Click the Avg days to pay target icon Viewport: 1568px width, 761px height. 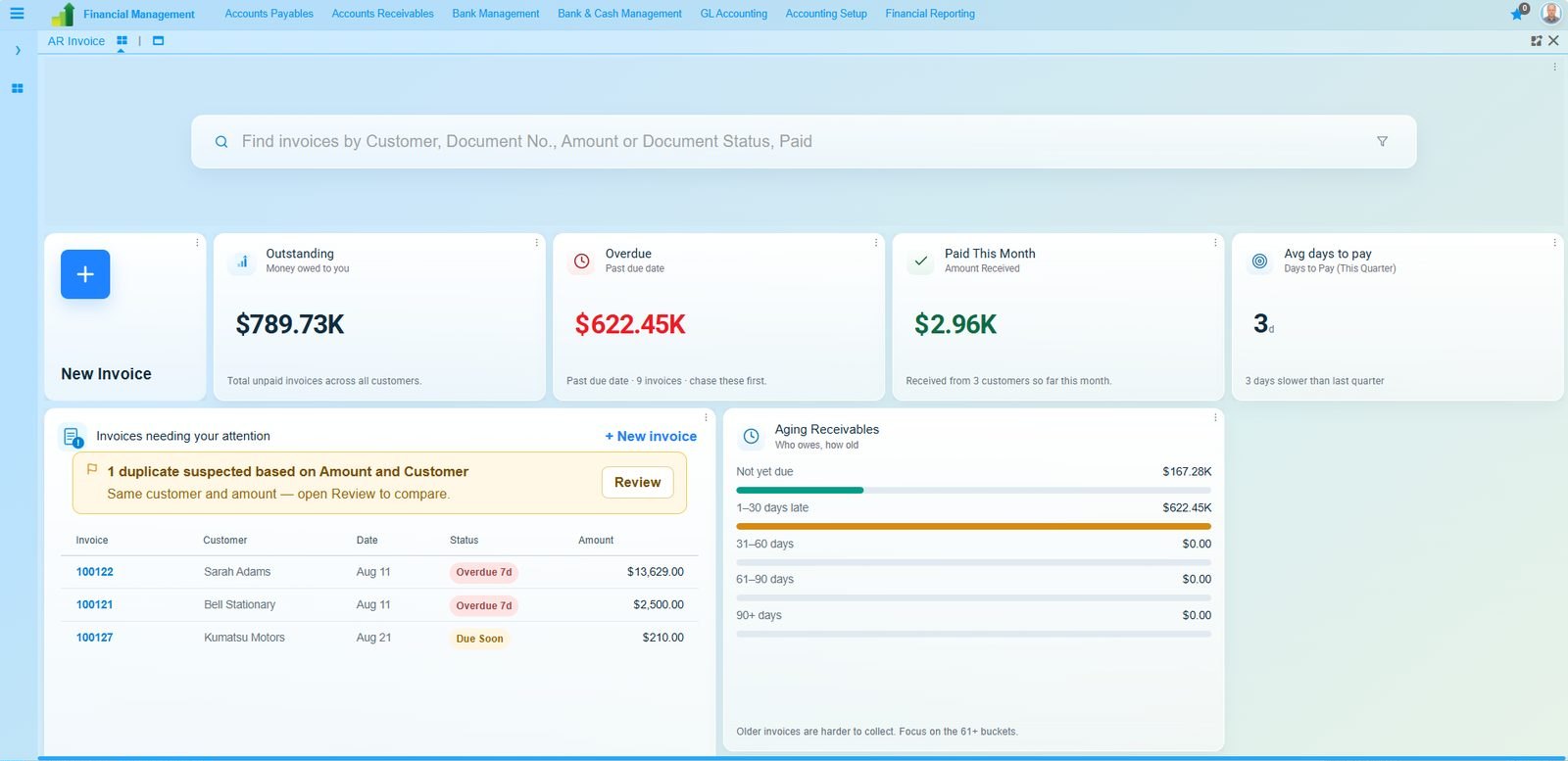[1260, 262]
